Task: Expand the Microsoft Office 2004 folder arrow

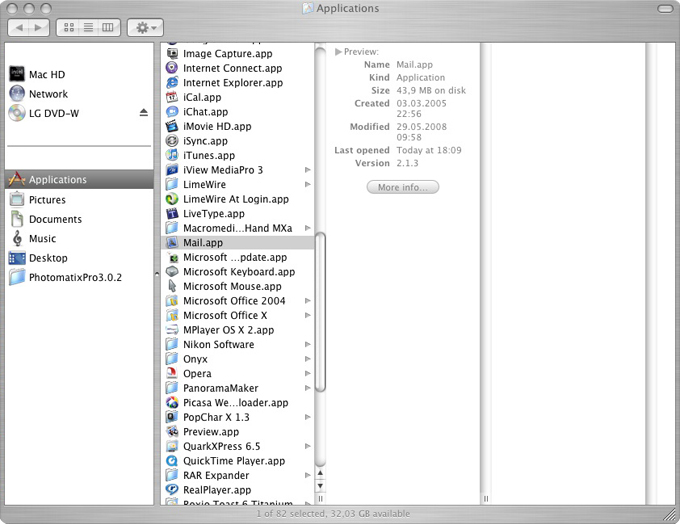Action: 307,301
